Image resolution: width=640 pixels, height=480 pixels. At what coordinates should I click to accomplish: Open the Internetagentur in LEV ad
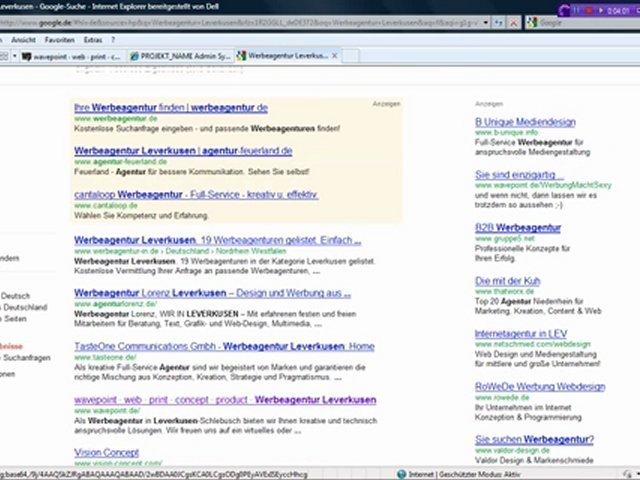pyautogui.click(x=521, y=334)
